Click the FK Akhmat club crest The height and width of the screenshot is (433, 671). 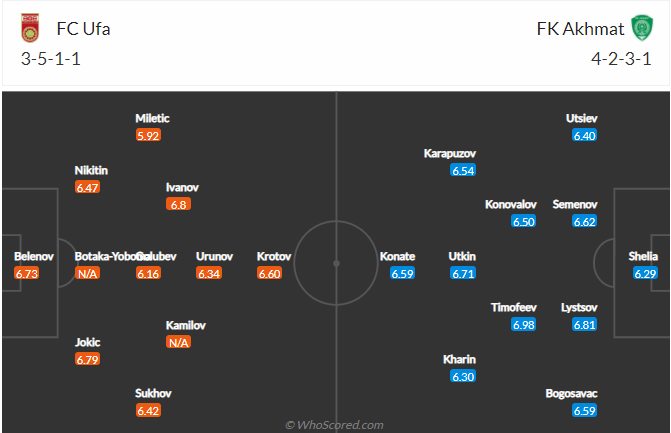642,28
